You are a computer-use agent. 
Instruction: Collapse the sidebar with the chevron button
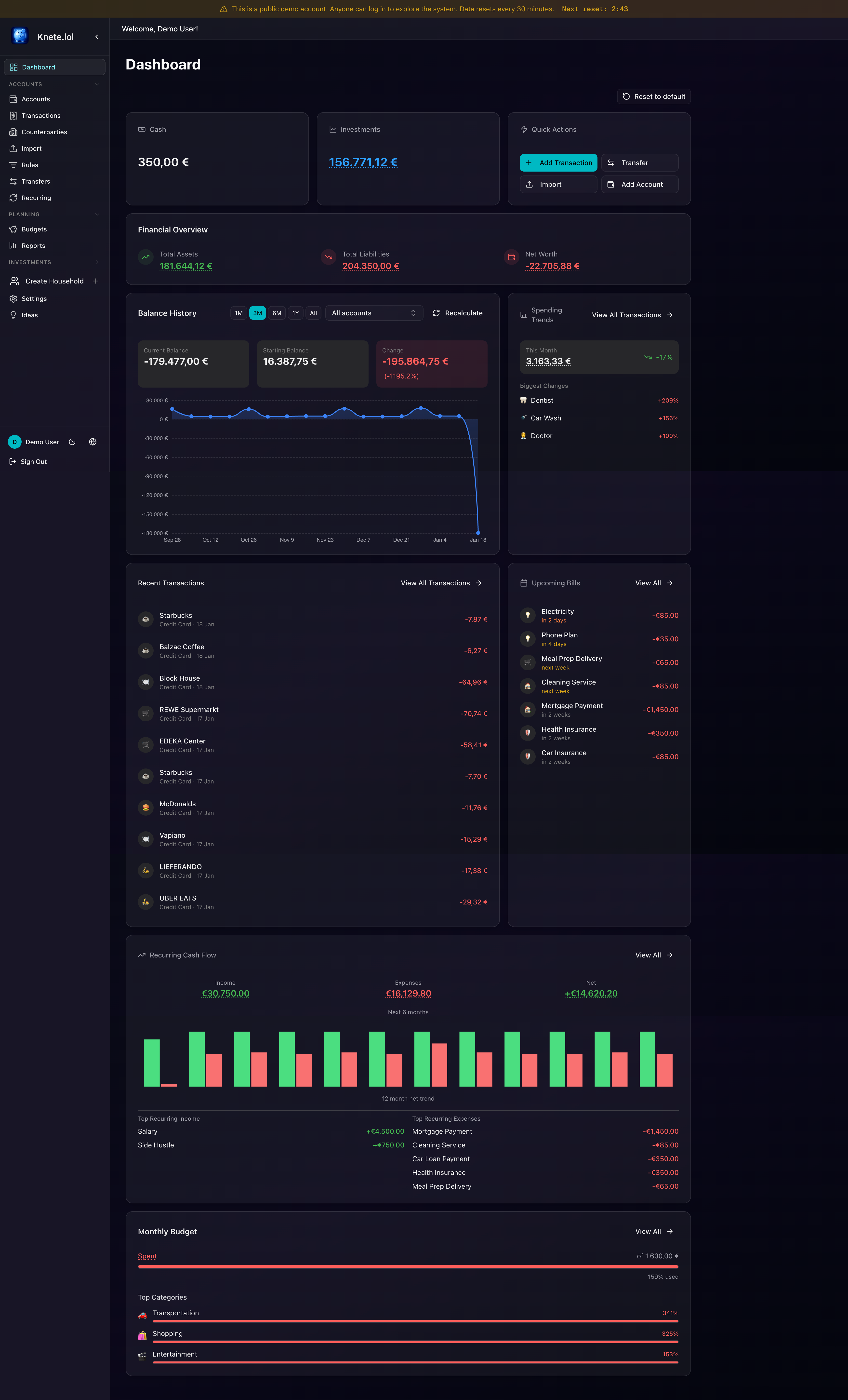pyautogui.click(x=97, y=36)
